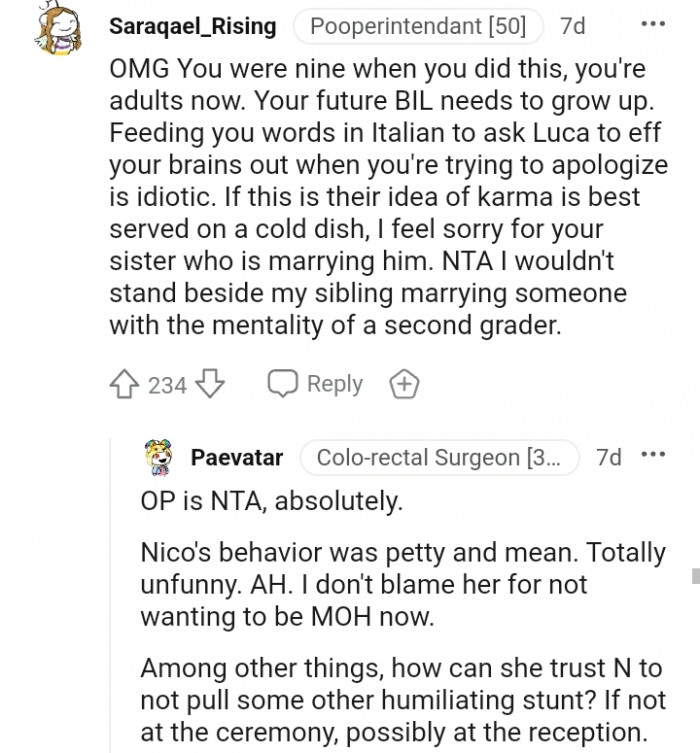700x753 pixels.
Task: Click the Colo-rectal Surgeon flair badge
Action: tap(439, 457)
